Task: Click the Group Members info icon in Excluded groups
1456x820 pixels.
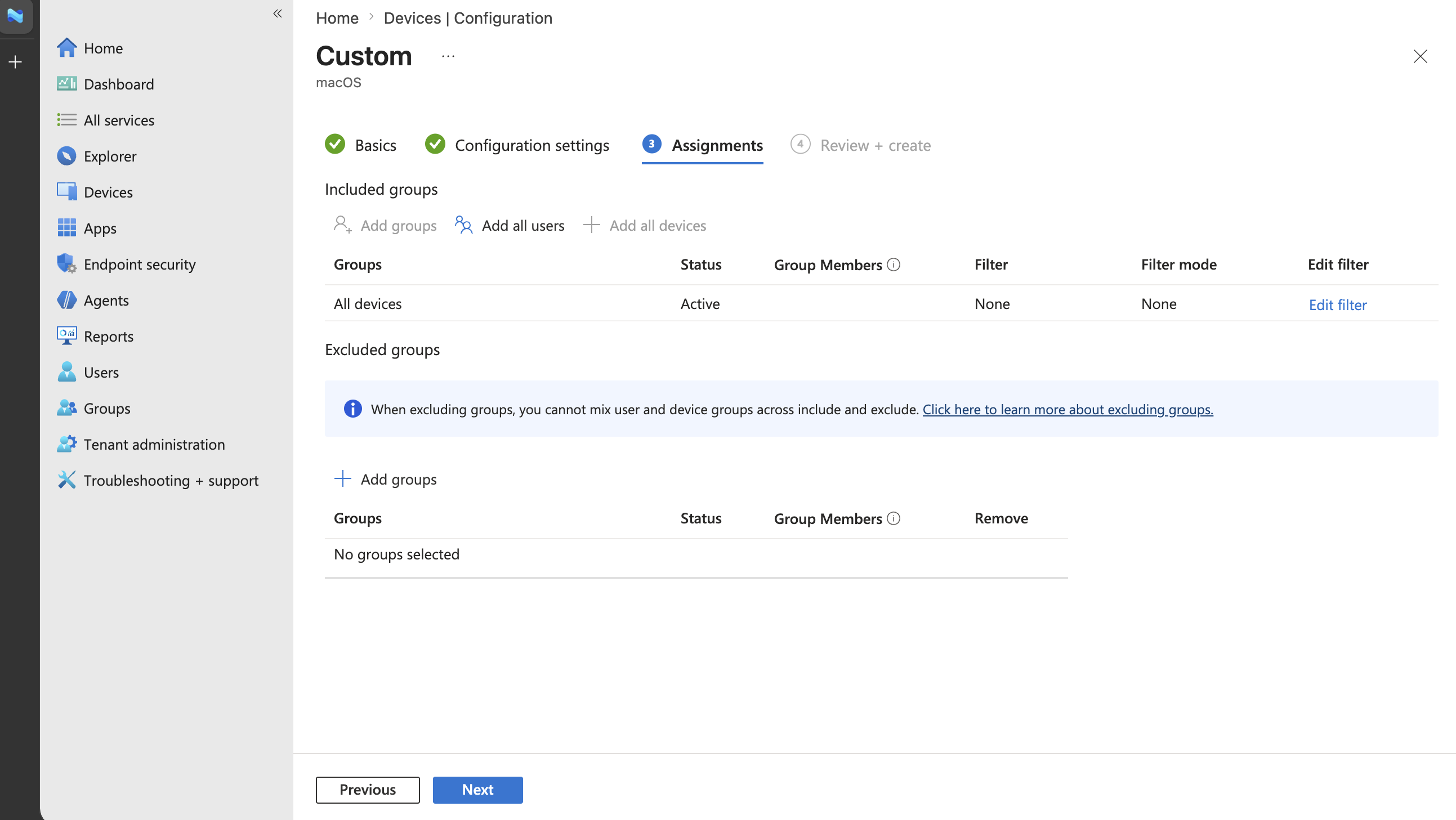Action: 894,518
